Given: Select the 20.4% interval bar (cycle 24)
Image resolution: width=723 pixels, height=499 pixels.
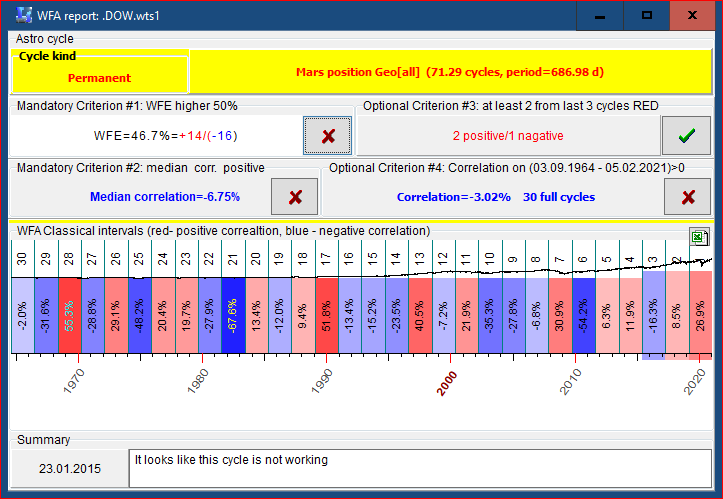Looking at the screenshot, I should coord(163,315).
